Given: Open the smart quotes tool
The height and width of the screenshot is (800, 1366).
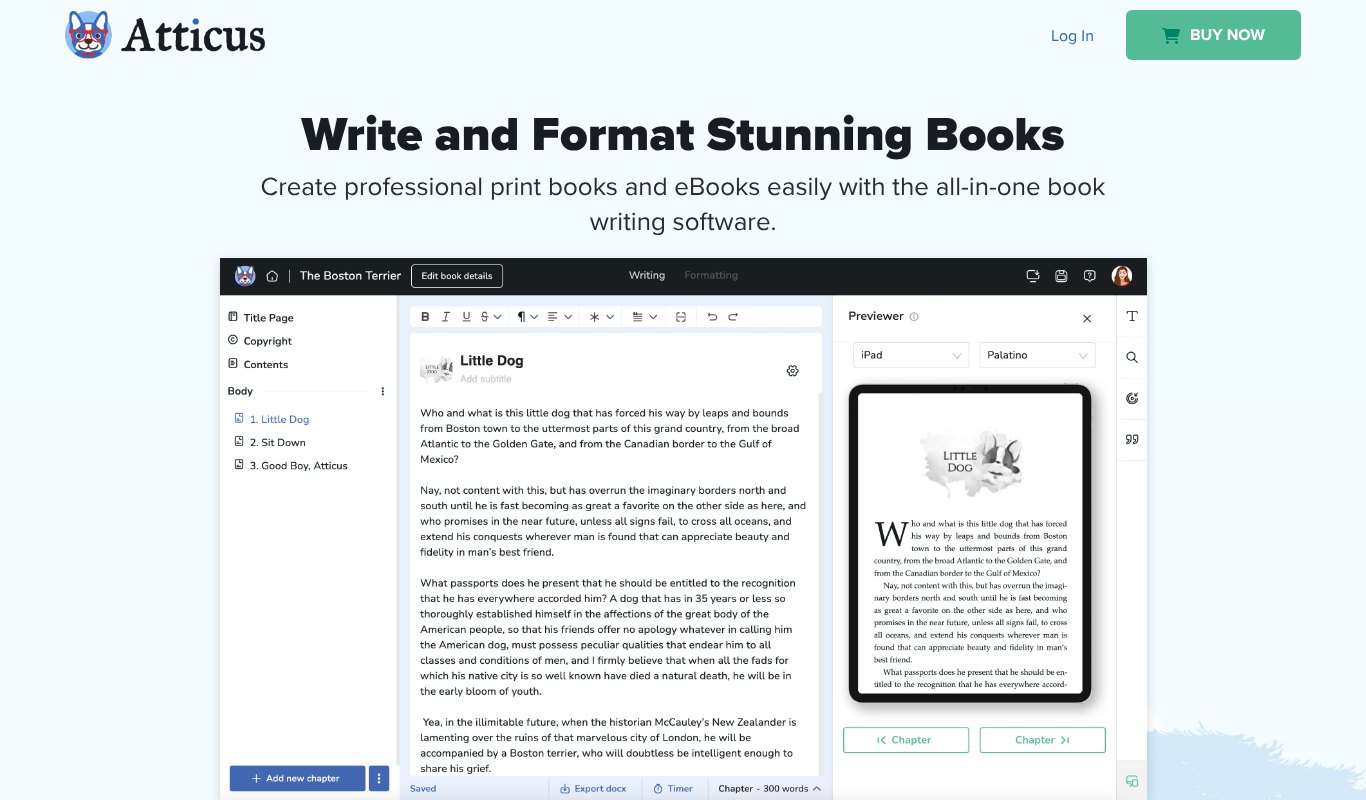Looking at the screenshot, I should click(x=1132, y=439).
